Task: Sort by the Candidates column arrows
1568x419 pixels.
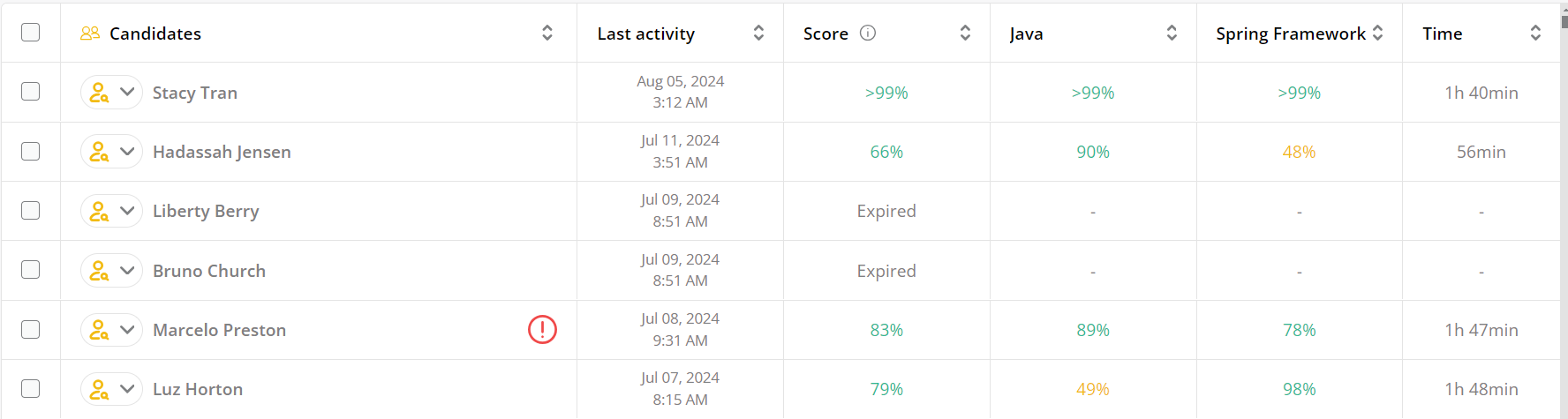Action: coord(547,33)
